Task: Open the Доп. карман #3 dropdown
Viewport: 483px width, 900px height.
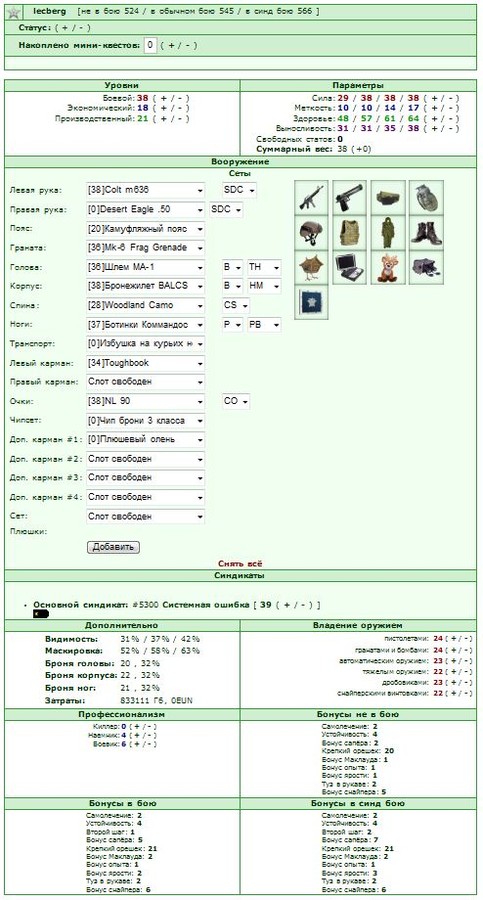Action: 145,478
